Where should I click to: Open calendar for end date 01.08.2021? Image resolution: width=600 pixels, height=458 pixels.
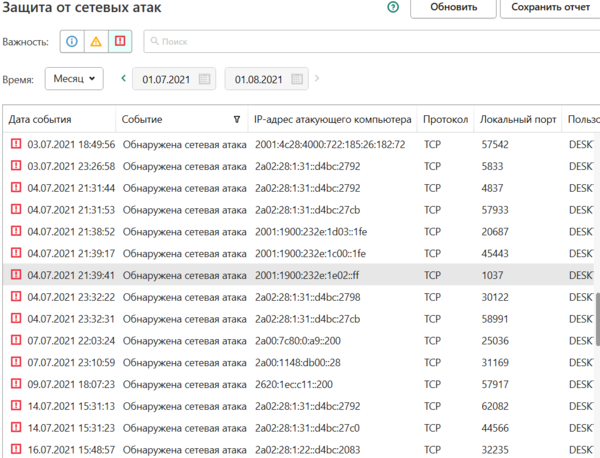pyautogui.click(x=297, y=79)
